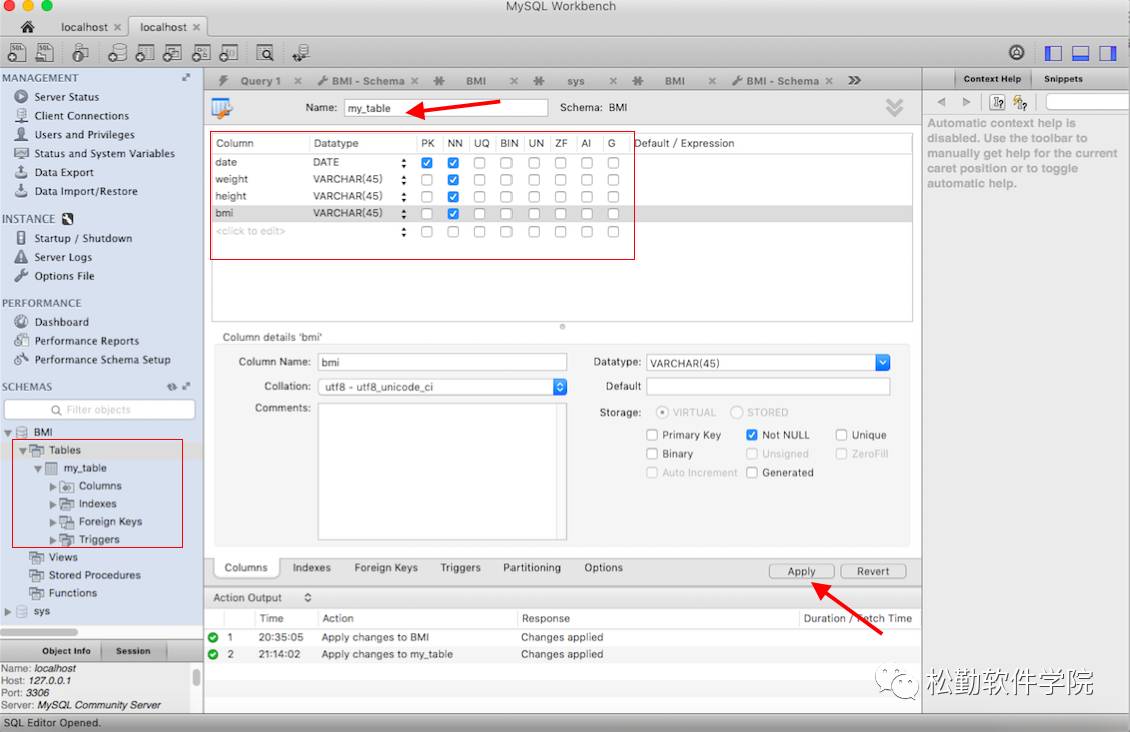Check Generated in column details
This screenshot has height=732, width=1130.
point(752,473)
